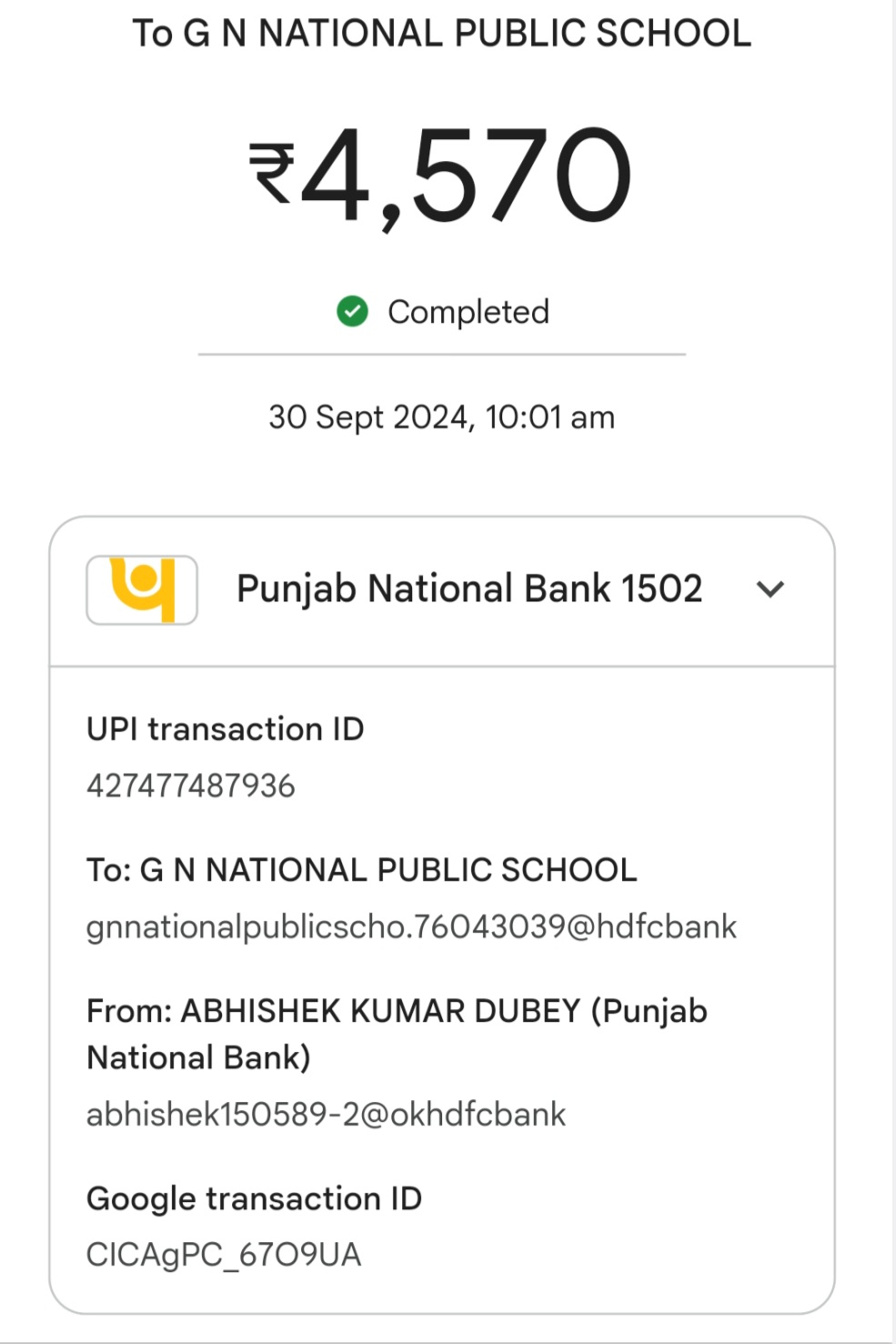Viewport: 896px width, 1344px height.
Task: Click the rupee symbol before the amount
Action: 272,172
